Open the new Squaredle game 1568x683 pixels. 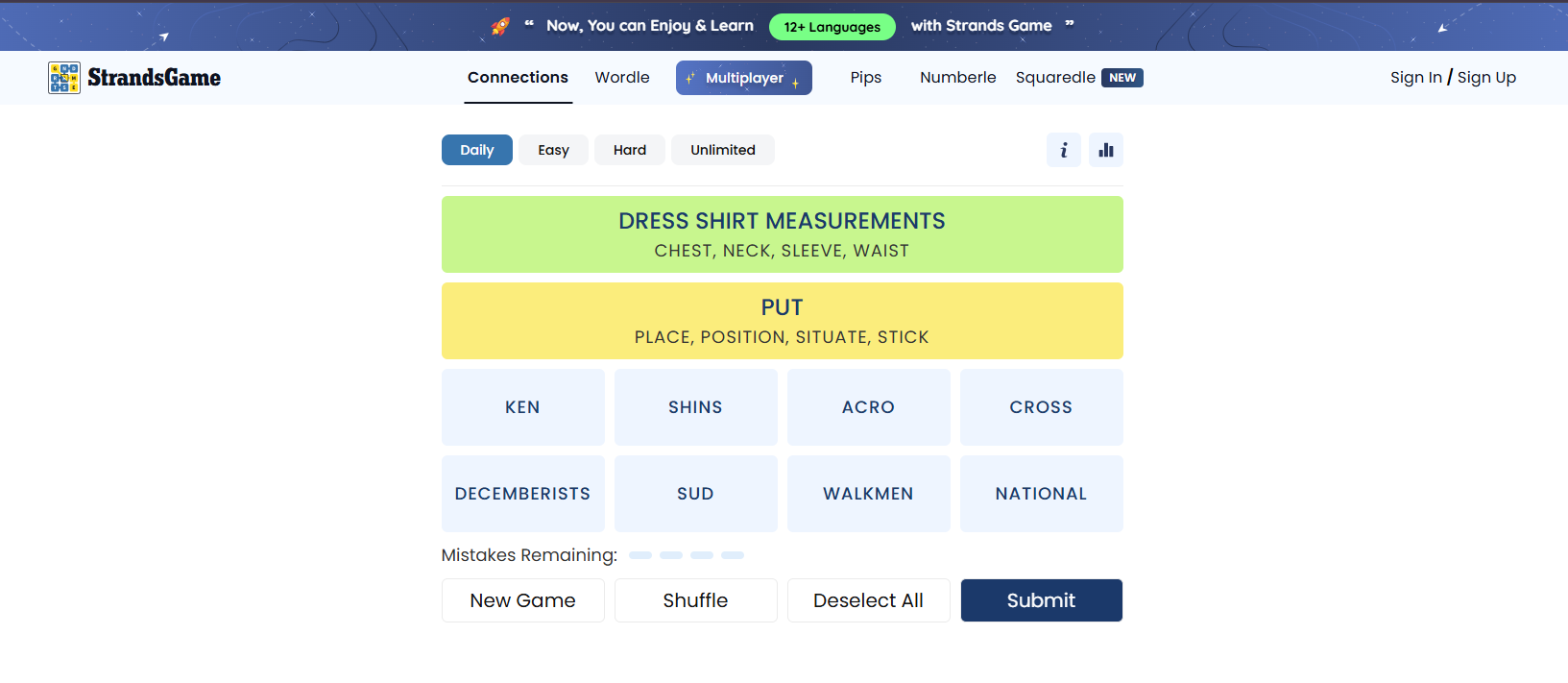1079,78
